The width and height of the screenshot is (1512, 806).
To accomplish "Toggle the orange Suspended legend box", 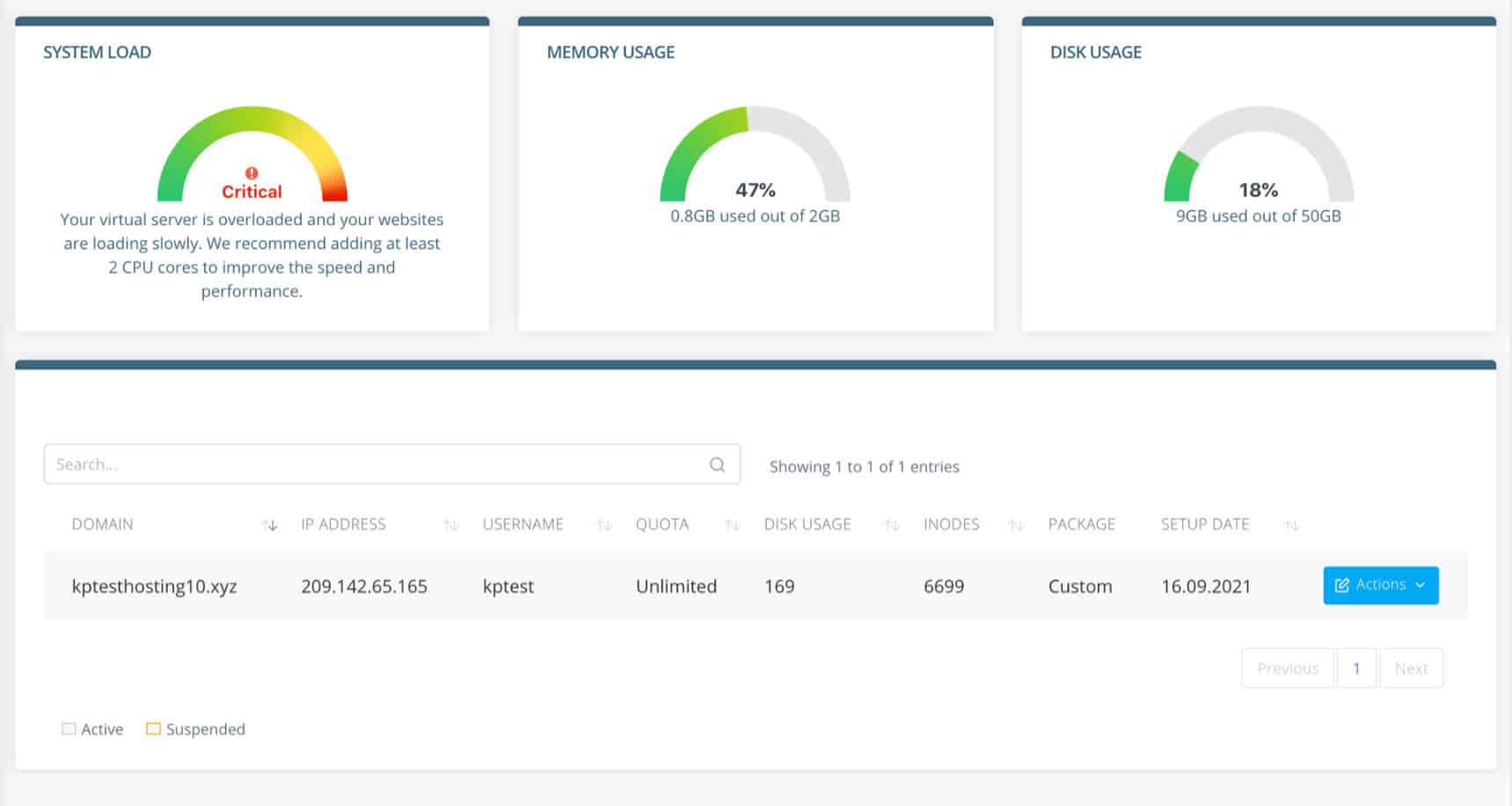I will coord(153,729).
